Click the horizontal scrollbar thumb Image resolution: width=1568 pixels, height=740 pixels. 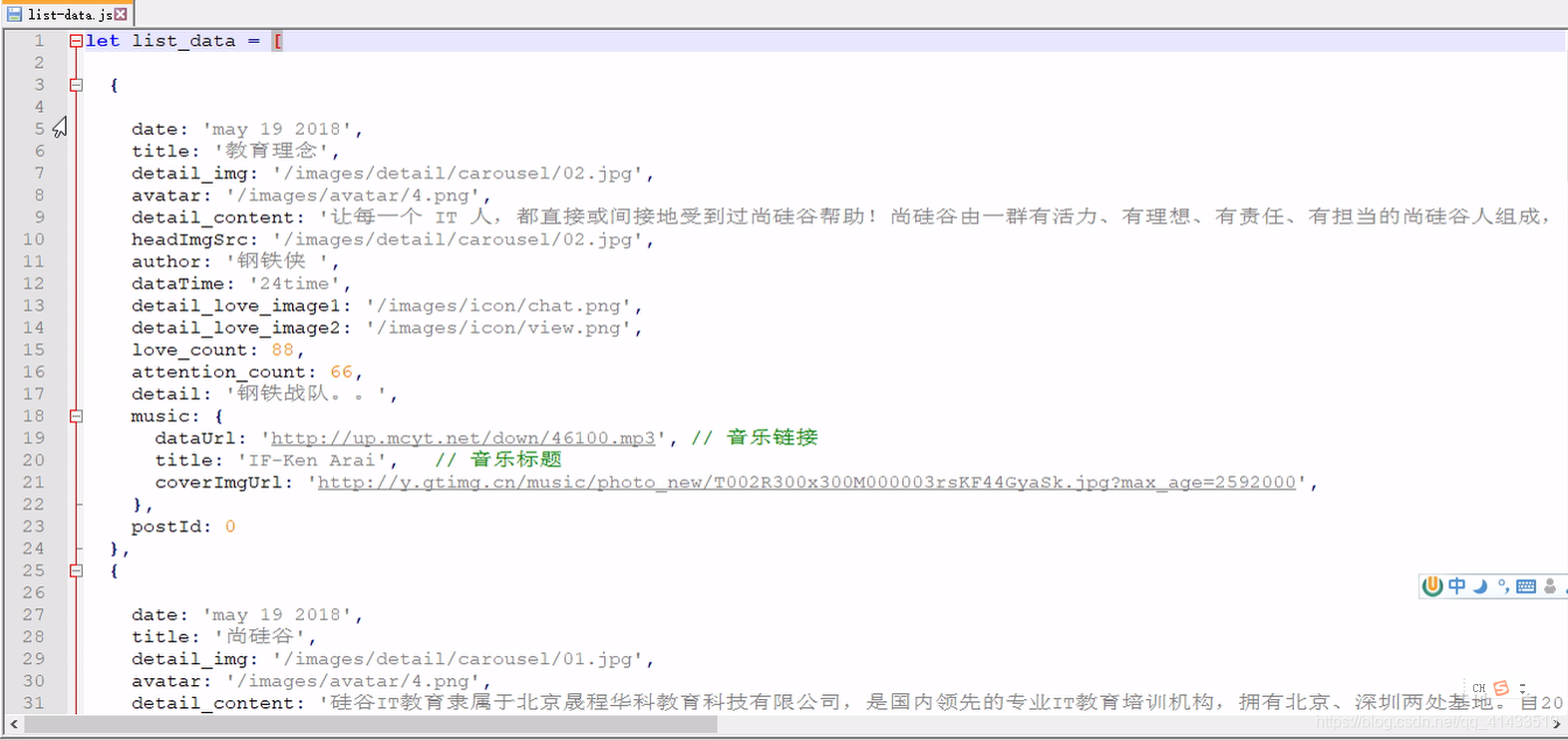pyautogui.click(x=371, y=724)
